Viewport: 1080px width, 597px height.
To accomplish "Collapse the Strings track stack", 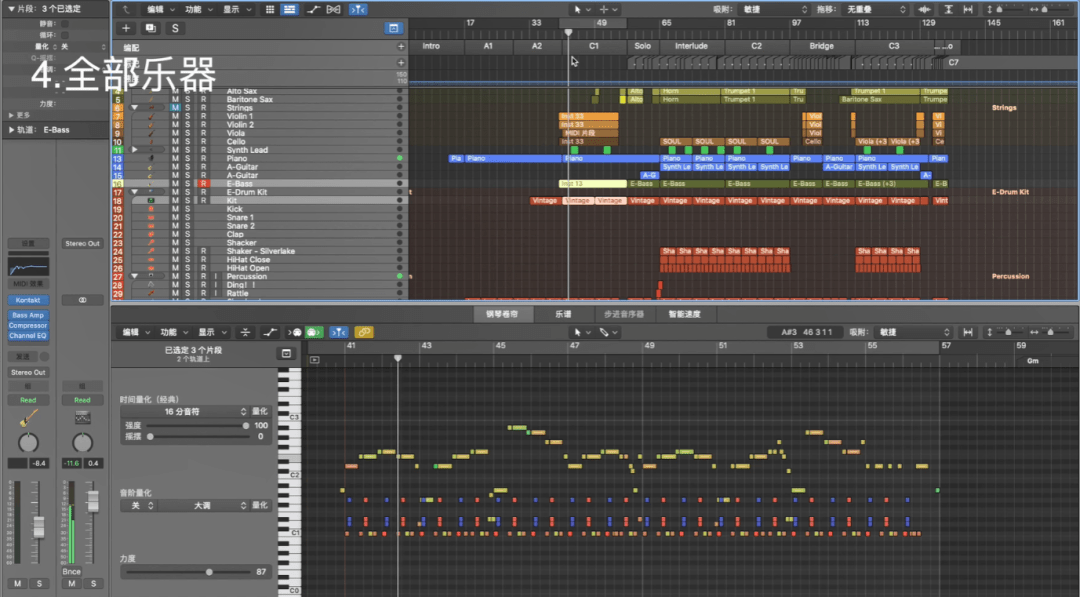I will tap(135, 108).
